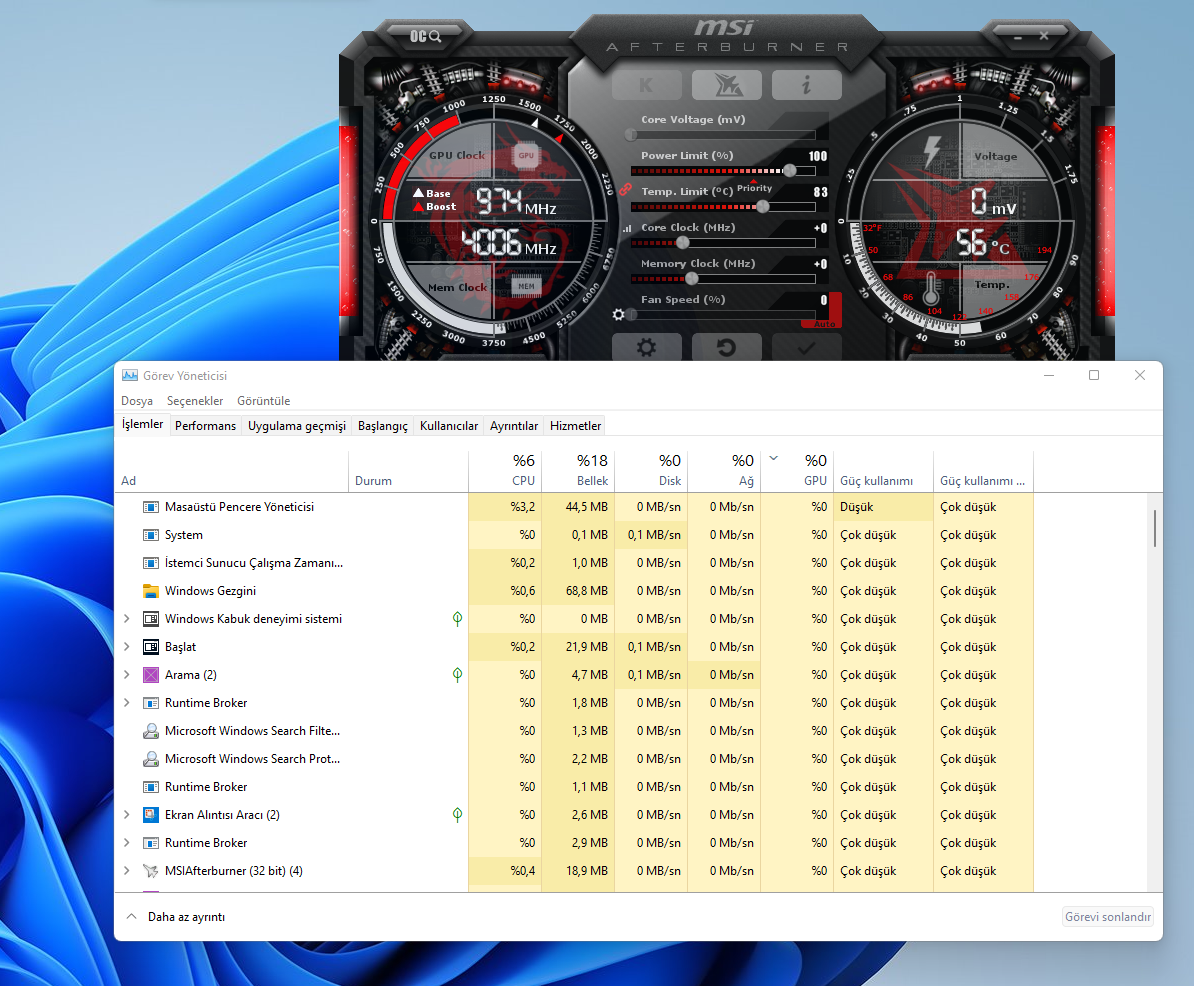
Task: Open the Afterburner information (i) panel
Action: coord(806,85)
